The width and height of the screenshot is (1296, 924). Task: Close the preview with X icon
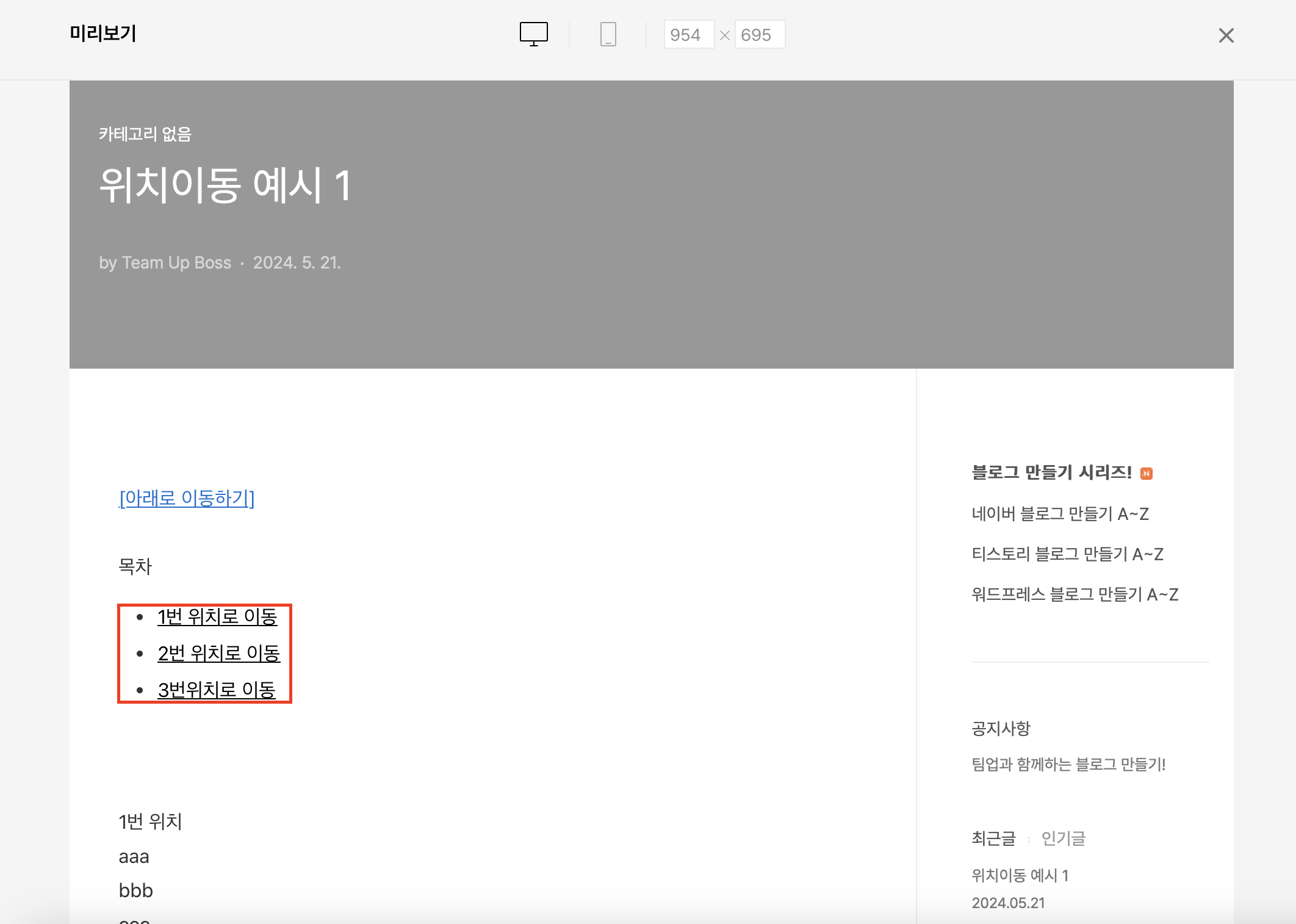point(1226,35)
